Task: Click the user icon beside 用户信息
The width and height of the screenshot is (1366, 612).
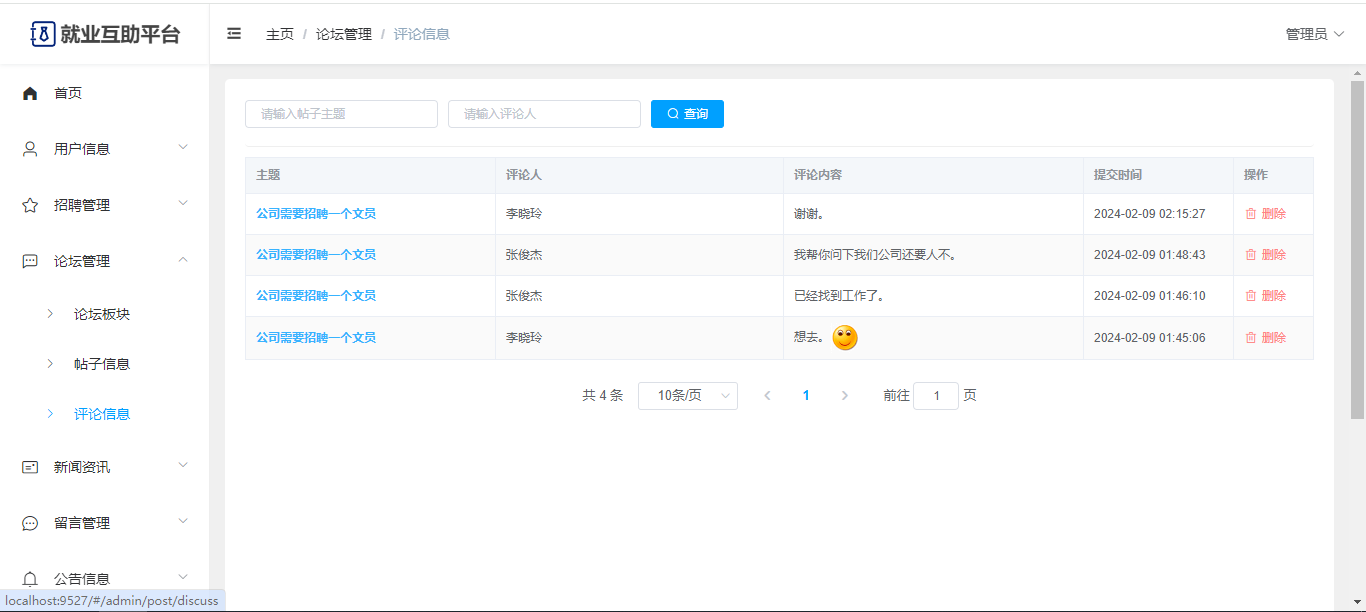Action: pos(30,149)
